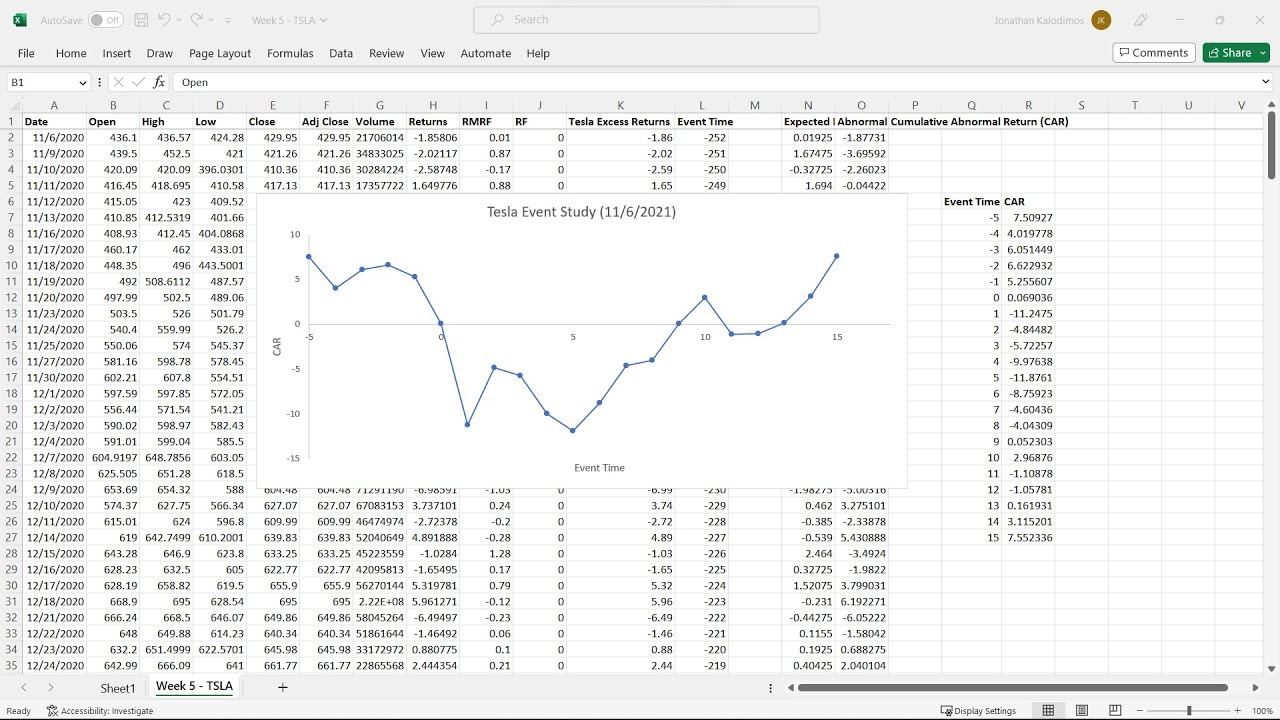Click the zoom out minus icon
The image size is (1280, 720).
[x=1141, y=711]
